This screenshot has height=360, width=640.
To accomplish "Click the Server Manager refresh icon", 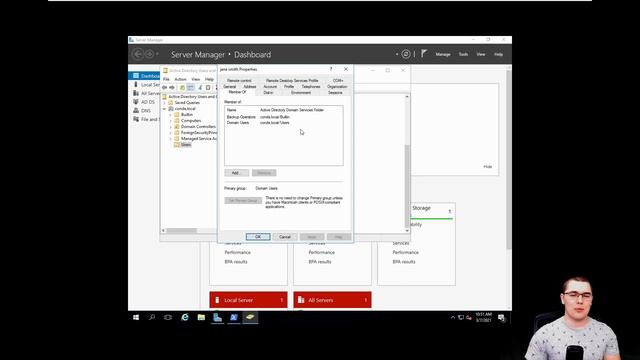I will [406, 54].
